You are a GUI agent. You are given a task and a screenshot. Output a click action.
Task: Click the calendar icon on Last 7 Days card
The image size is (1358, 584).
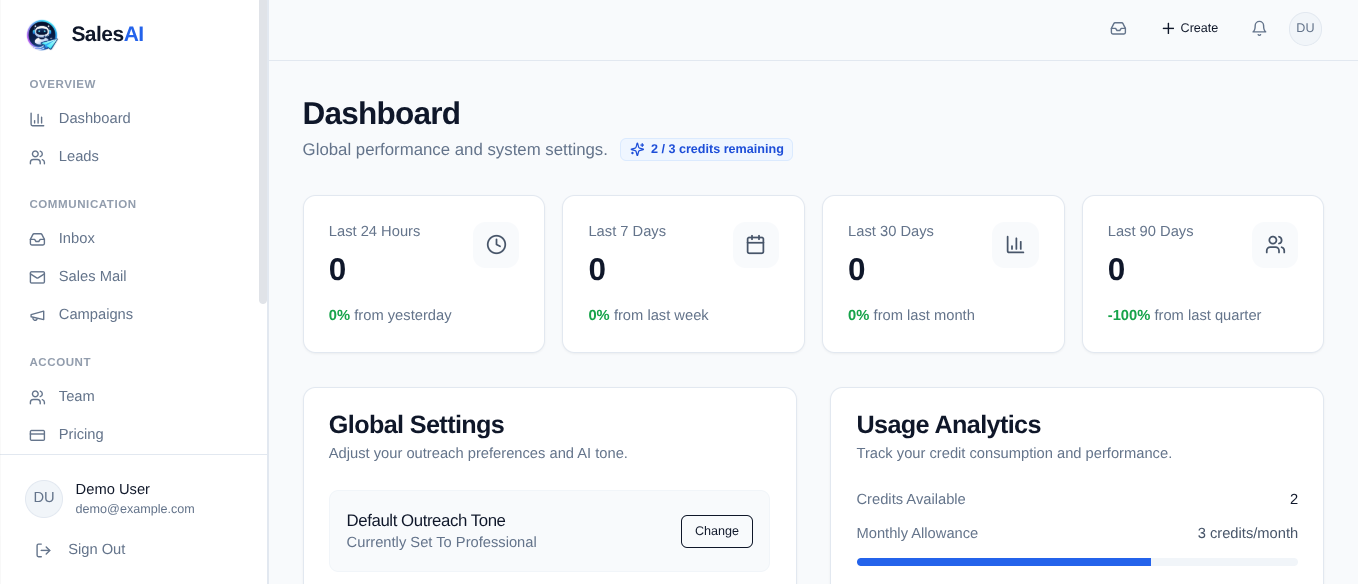point(755,244)
